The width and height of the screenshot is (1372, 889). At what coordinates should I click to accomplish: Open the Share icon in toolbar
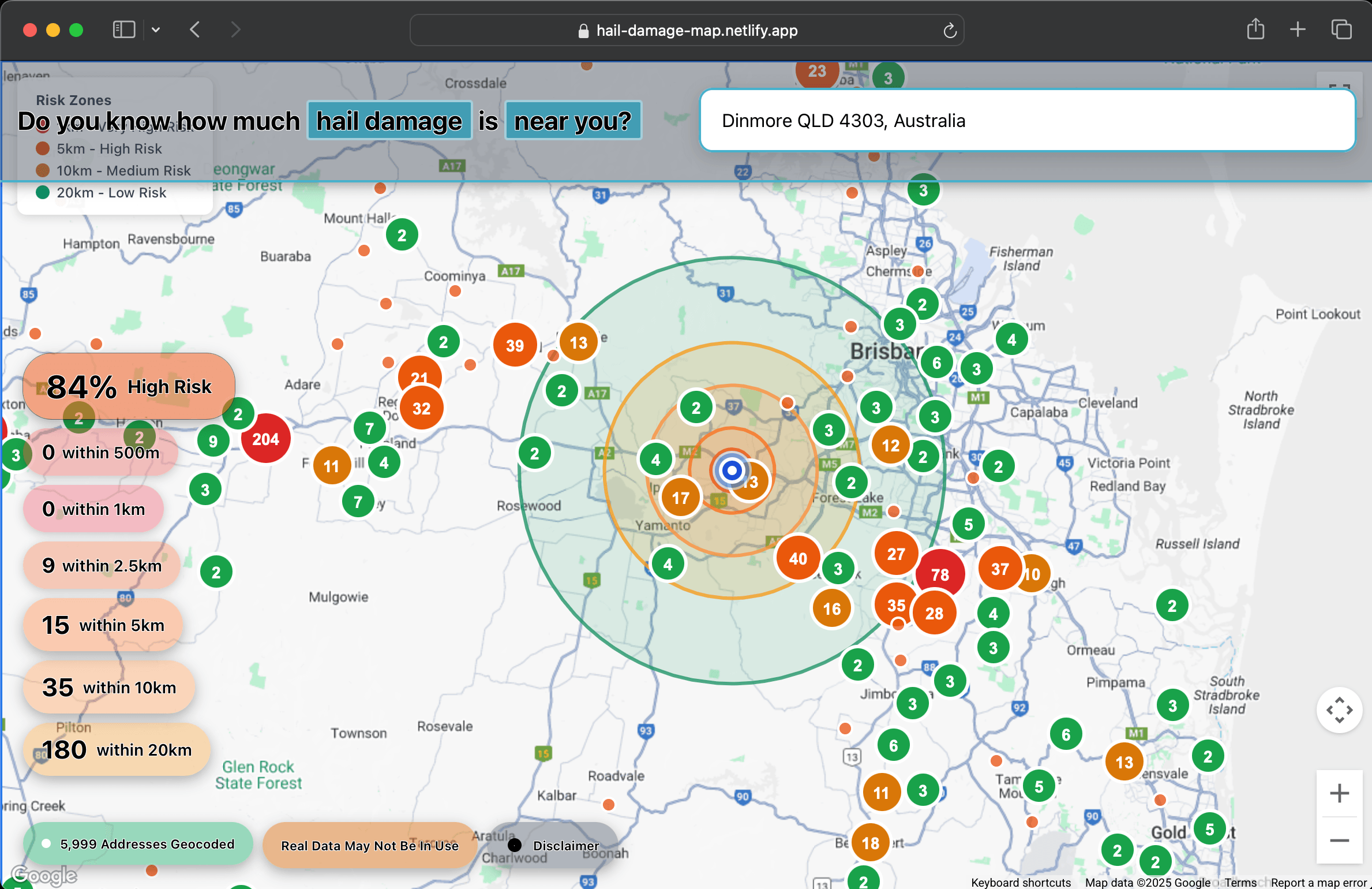point(1255,29)
